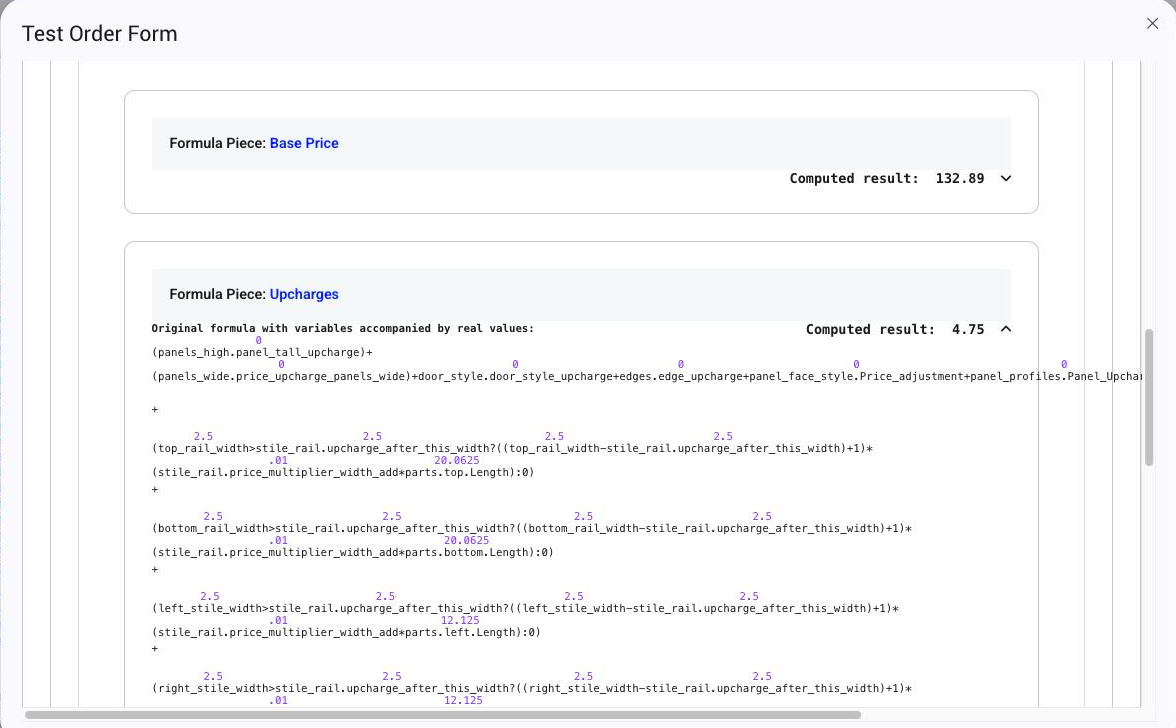Click the line starting with top_rail_width>stile_rail

(512, 448)
